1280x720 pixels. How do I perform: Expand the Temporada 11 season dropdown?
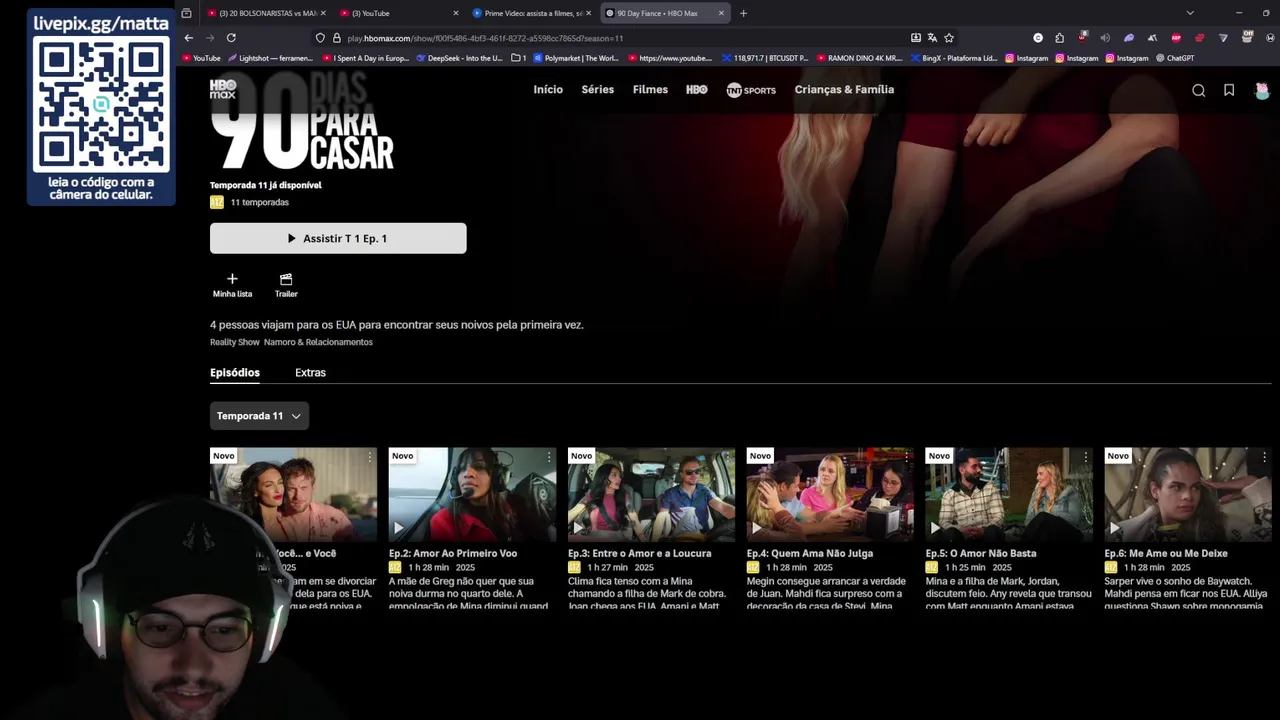[x=259, y=416]
